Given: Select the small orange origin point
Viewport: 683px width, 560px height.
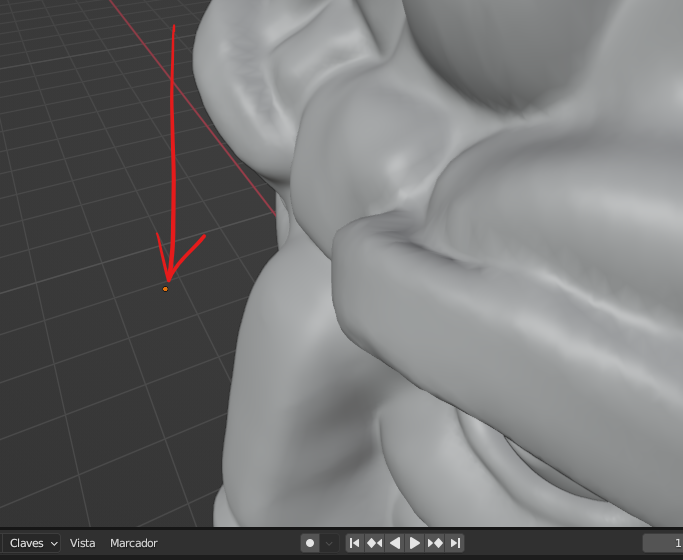Looking at the screenshot, I should point(165,289).
